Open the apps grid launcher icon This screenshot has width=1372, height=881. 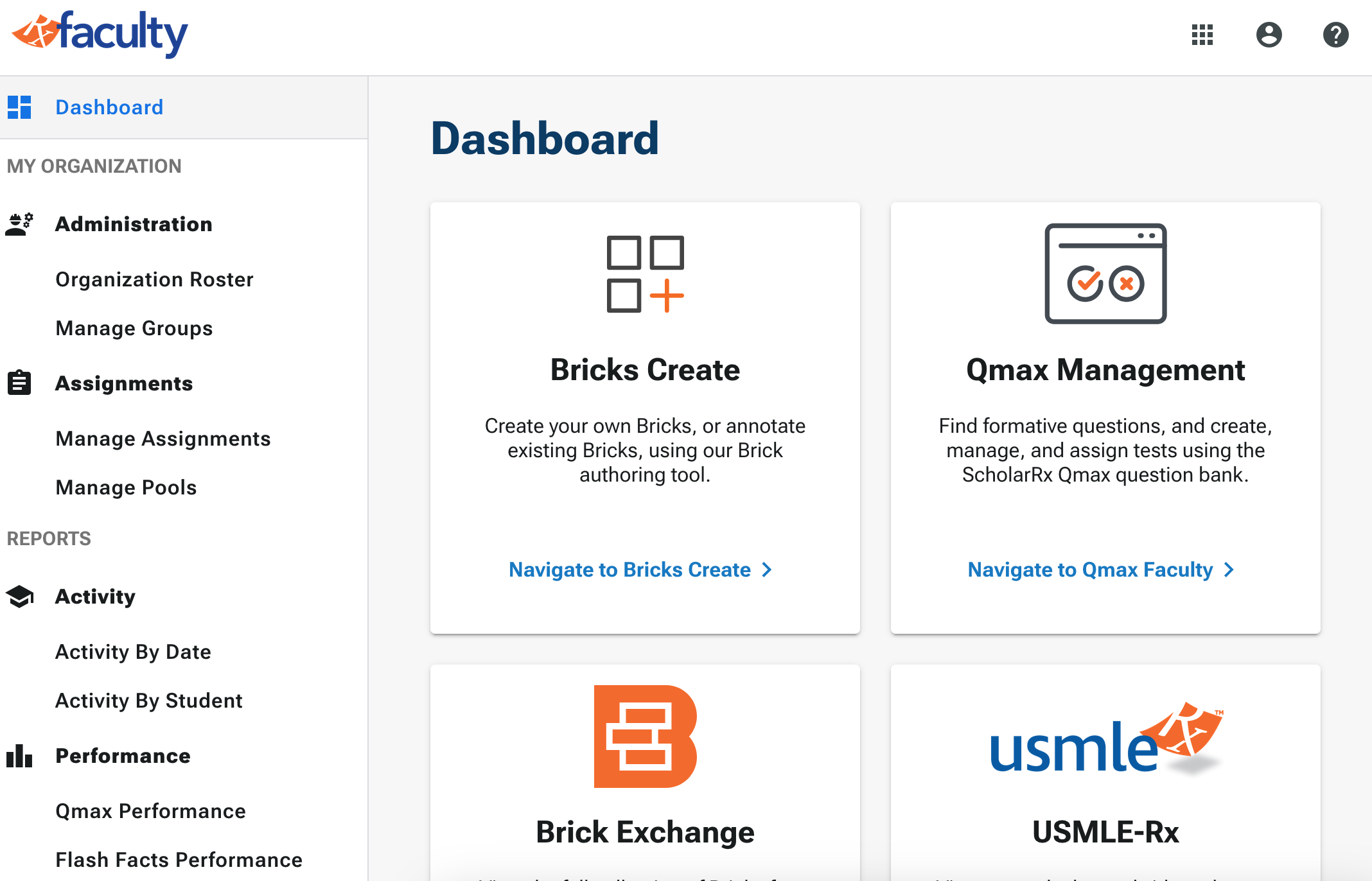1202,35
